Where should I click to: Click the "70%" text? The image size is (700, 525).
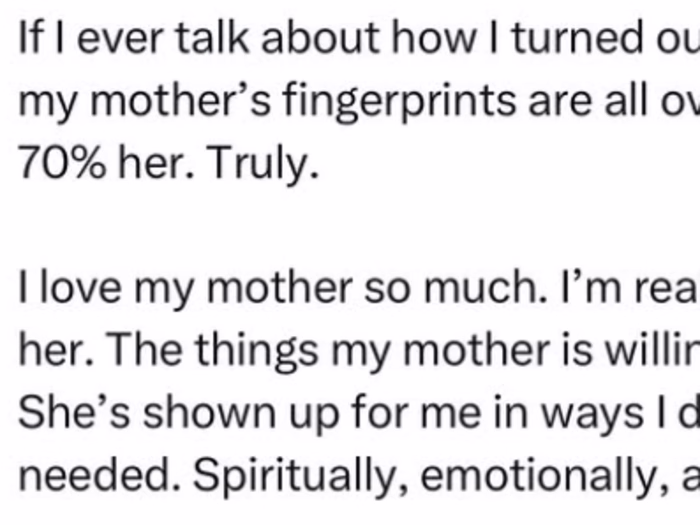(55, 163)
